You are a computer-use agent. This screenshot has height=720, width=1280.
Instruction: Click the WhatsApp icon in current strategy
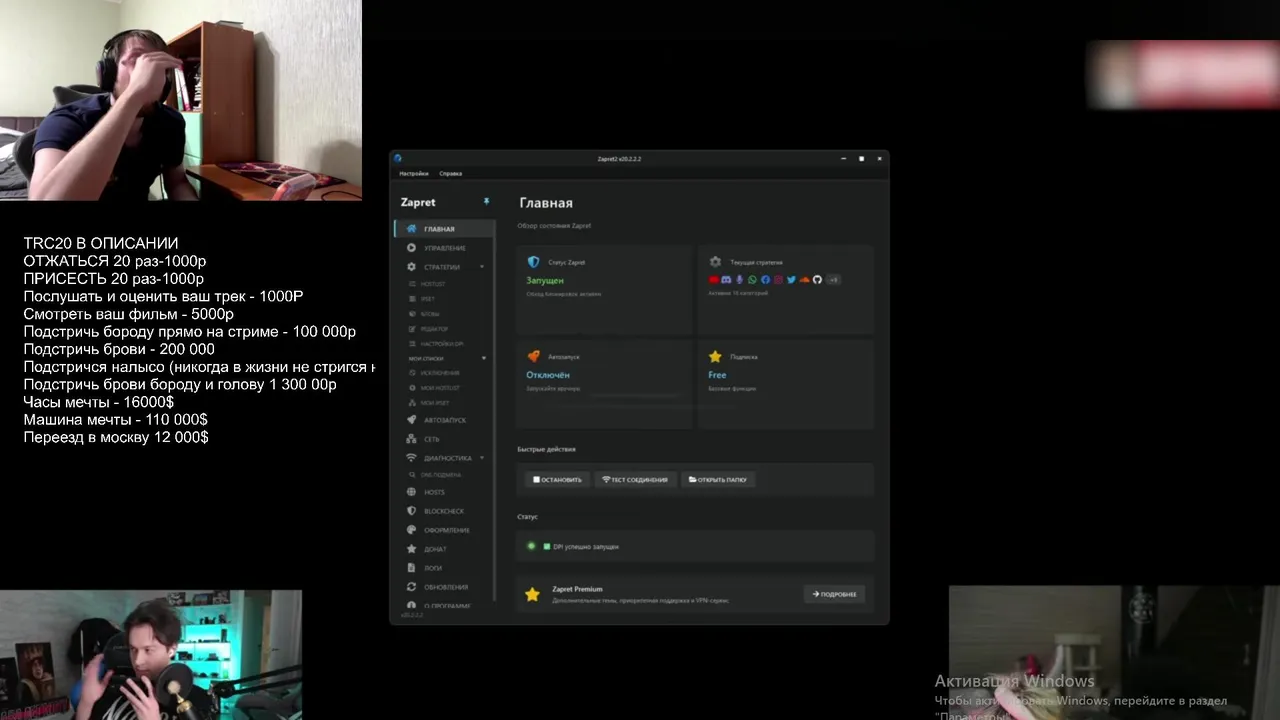click(753, 280)
